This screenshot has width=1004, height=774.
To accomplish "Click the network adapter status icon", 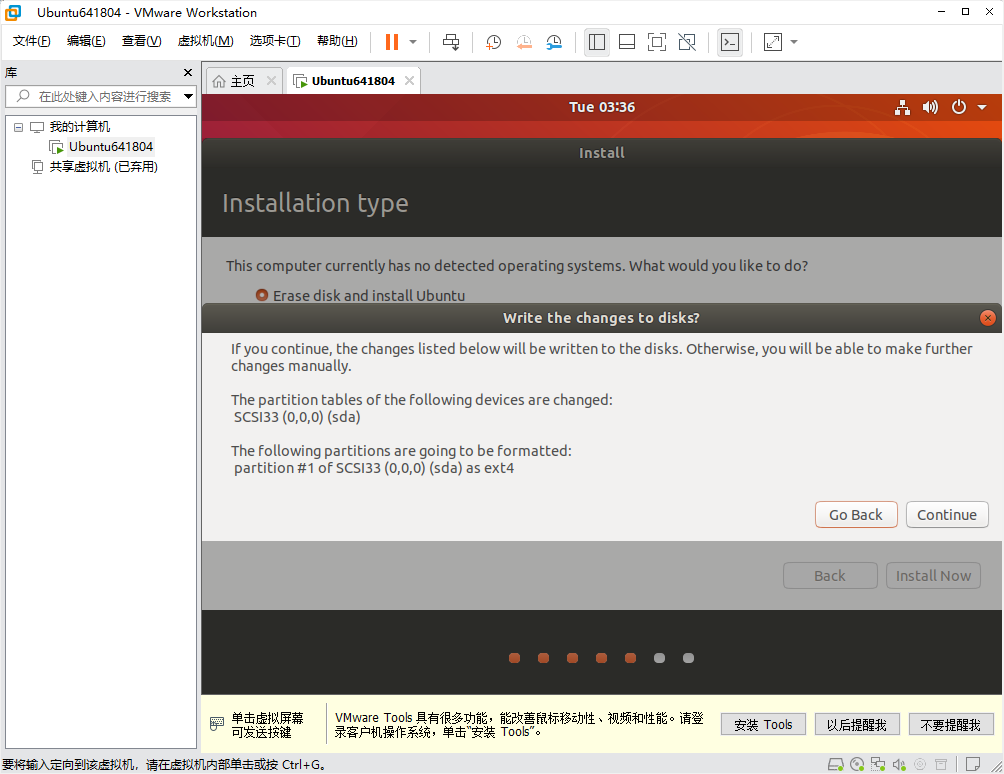I will point(879,763).
